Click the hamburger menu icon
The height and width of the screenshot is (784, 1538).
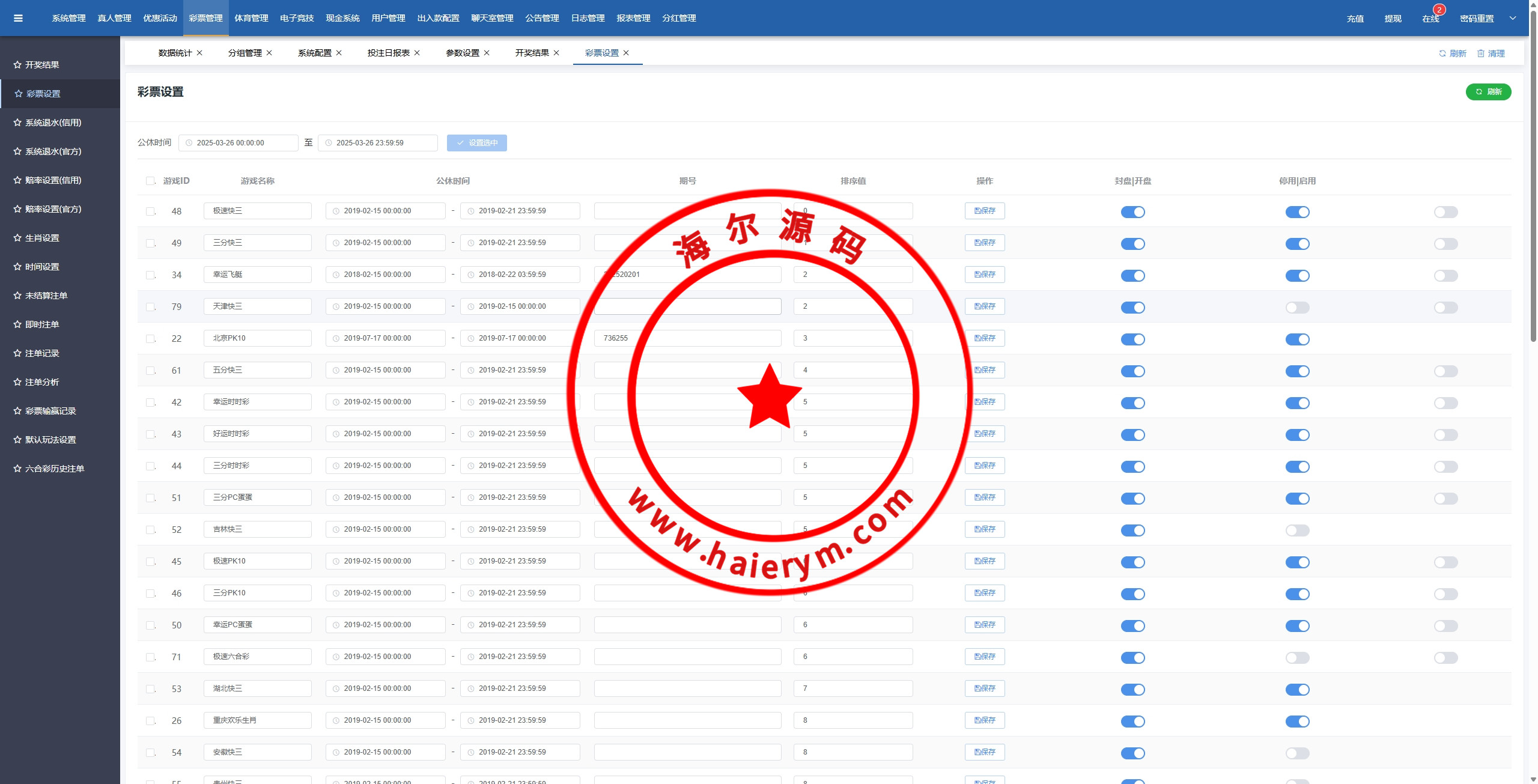18,18
